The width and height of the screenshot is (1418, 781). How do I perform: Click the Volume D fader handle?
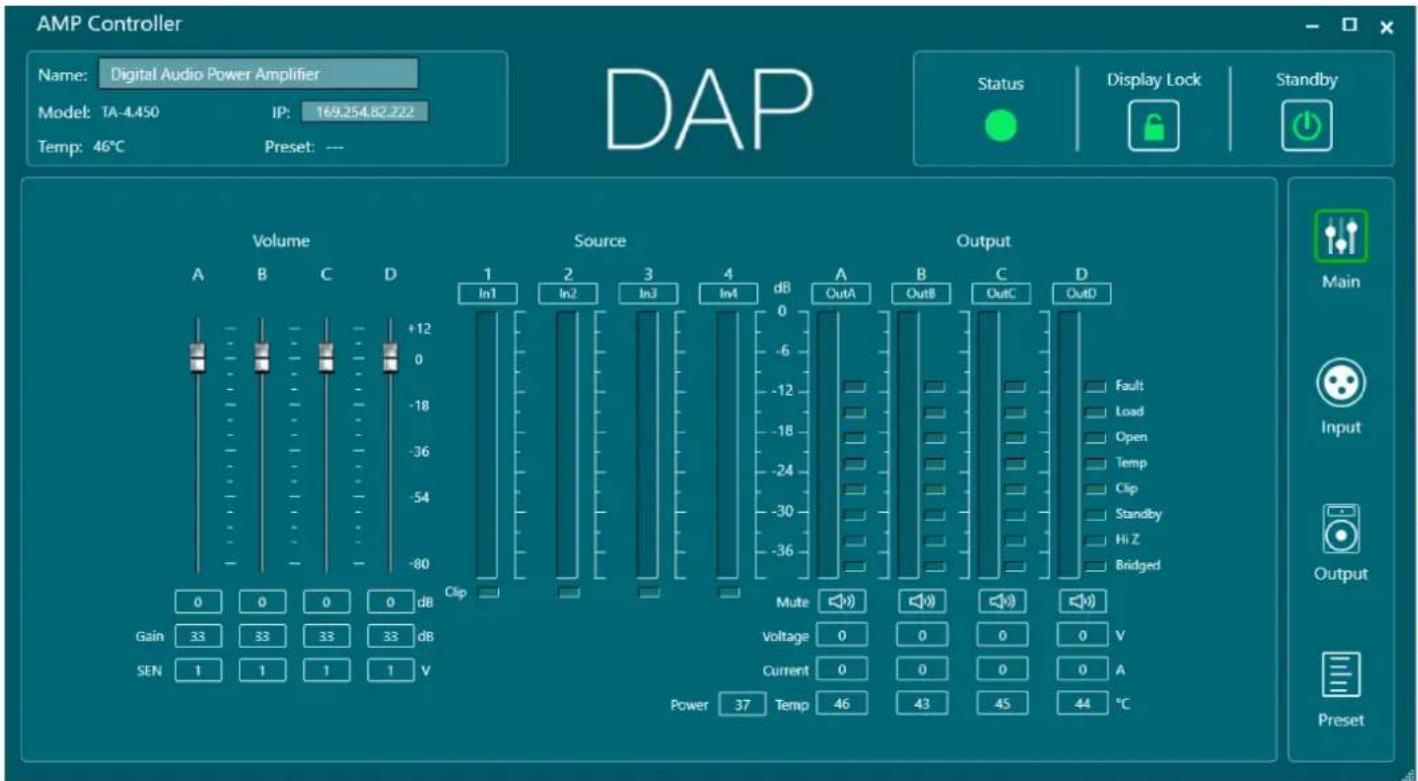[x=390, y=357]
